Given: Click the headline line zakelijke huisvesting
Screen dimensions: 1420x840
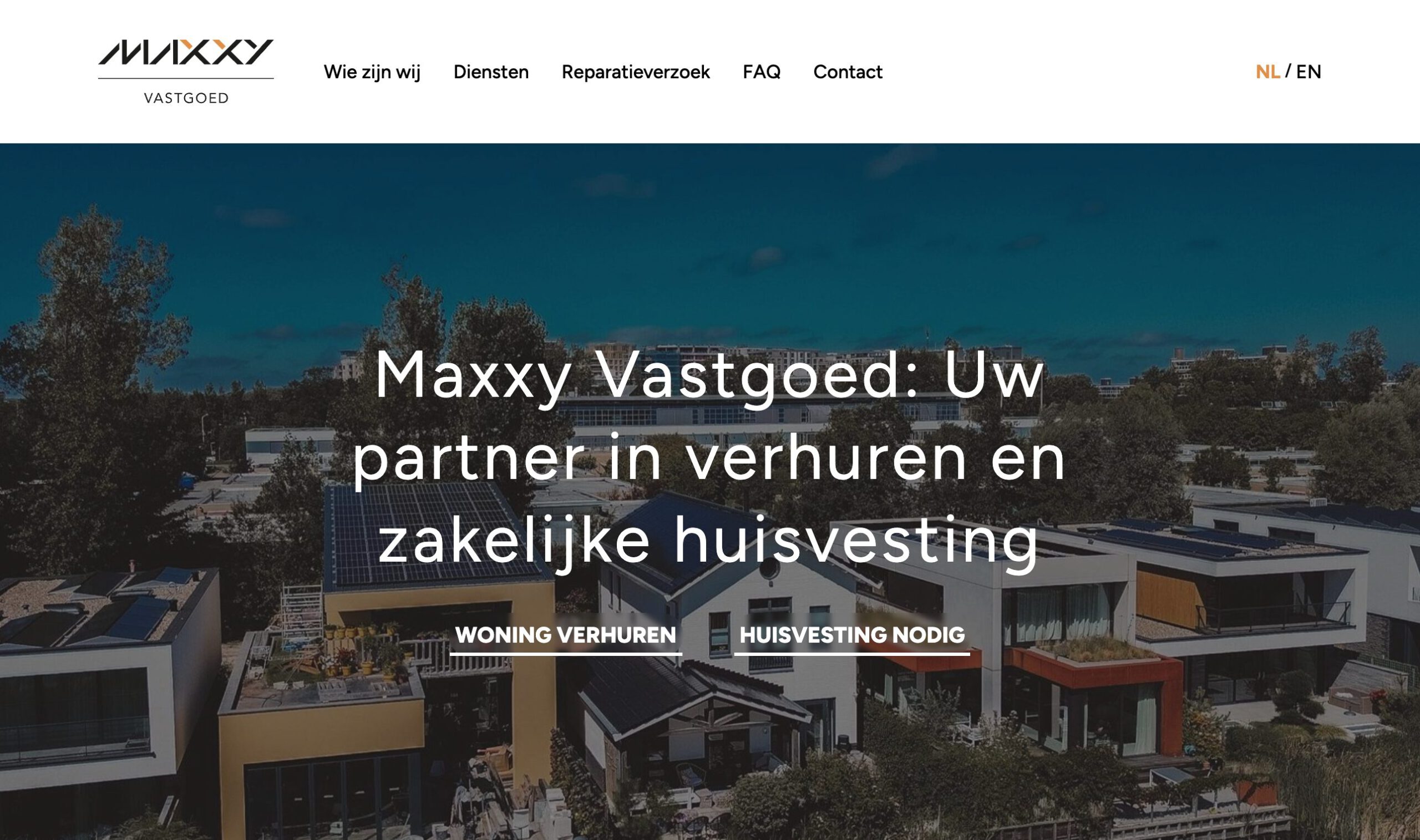Looking at the screenshot, I should 708,542.
